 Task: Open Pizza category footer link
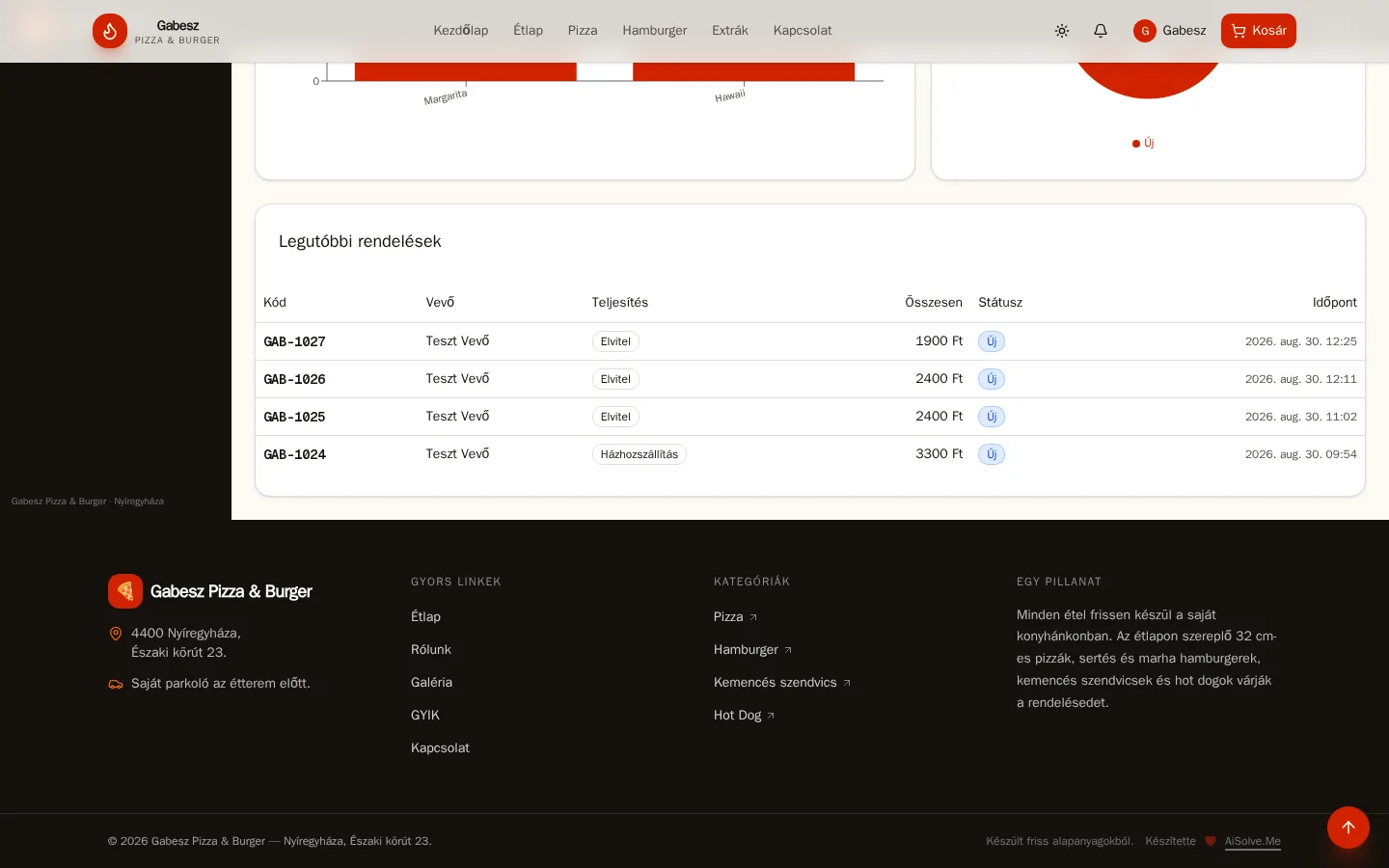[736, 617]
